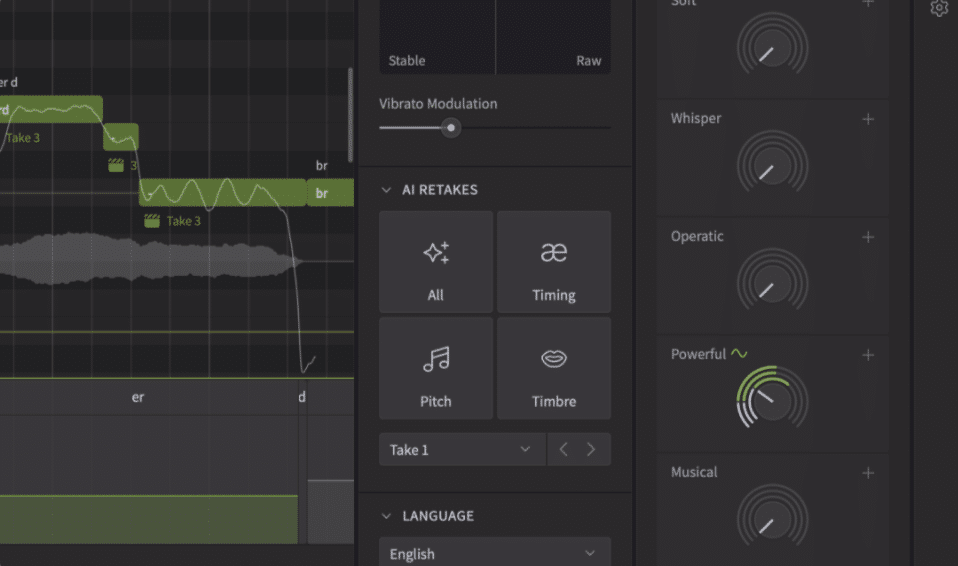Click the plus icon next to Operatic

tap(868, 237)
